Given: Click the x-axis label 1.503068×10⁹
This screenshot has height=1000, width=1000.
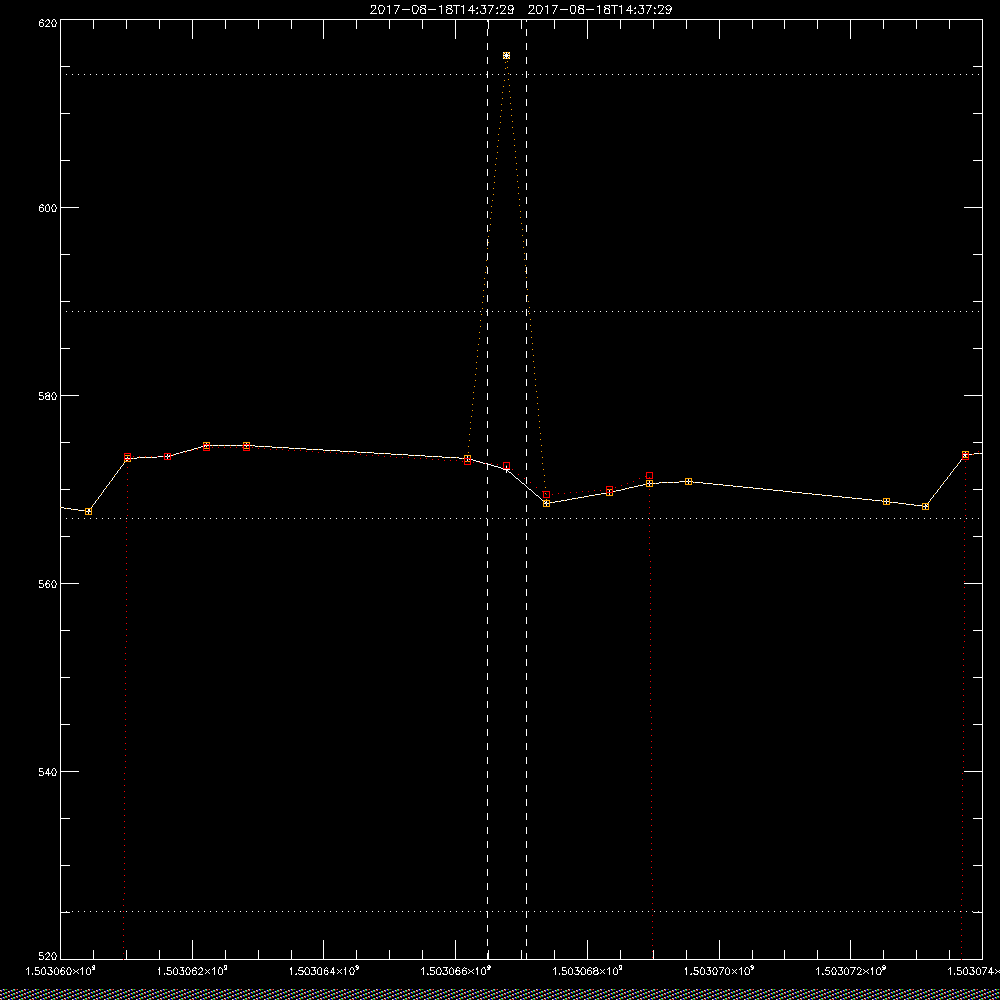Looking at the screenshot, I should 587,971.
